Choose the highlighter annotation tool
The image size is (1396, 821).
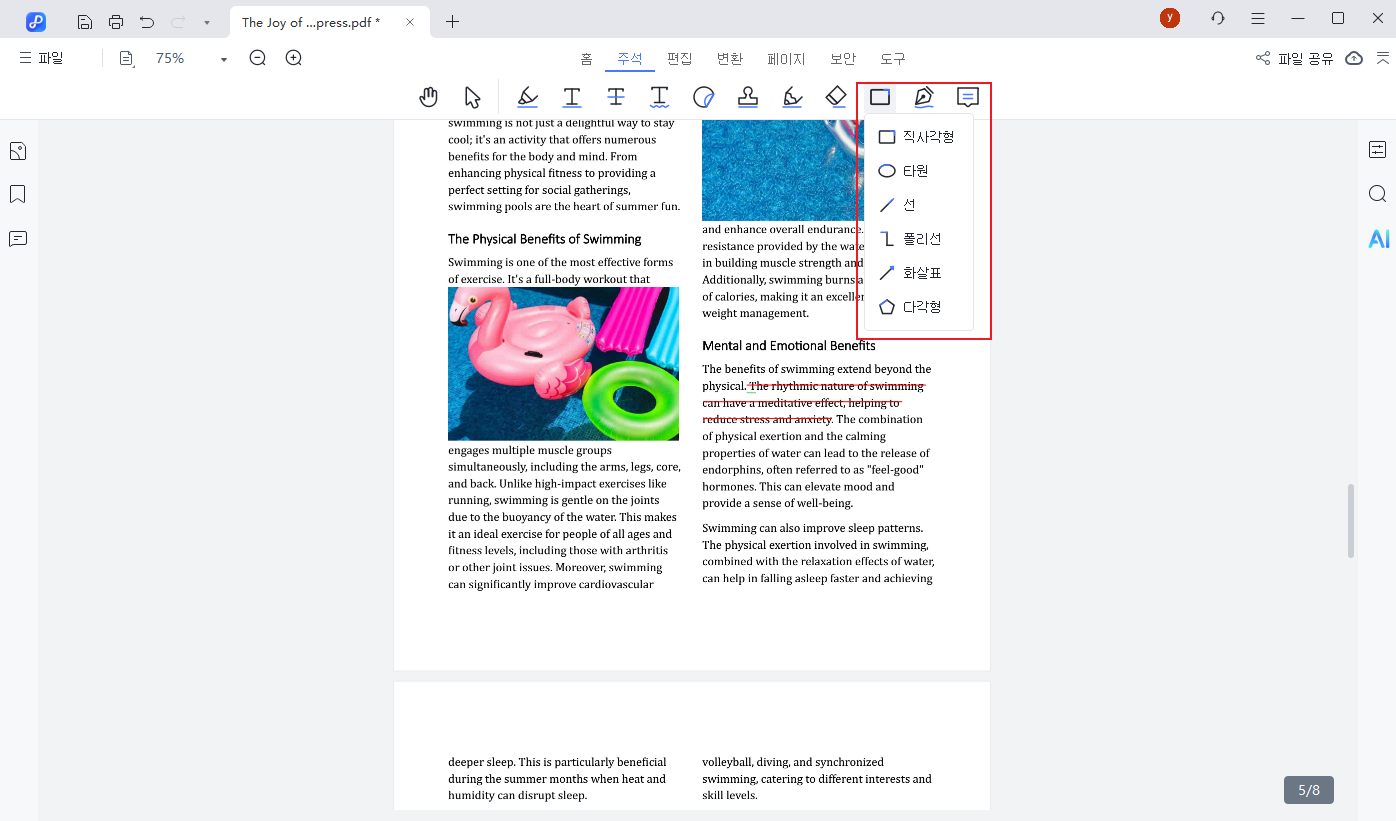[528, 97]
